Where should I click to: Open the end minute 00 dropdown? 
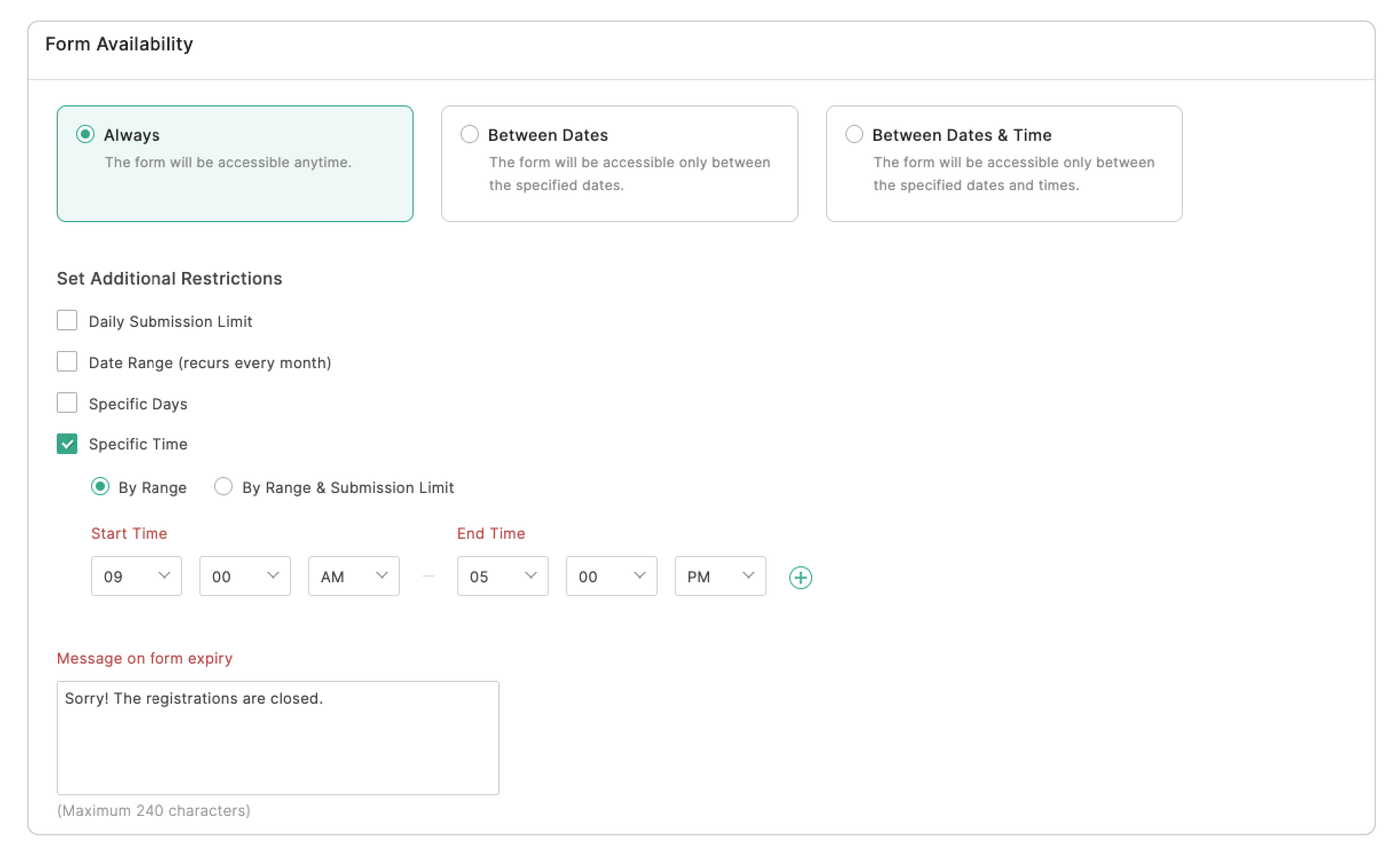[611, 576]
